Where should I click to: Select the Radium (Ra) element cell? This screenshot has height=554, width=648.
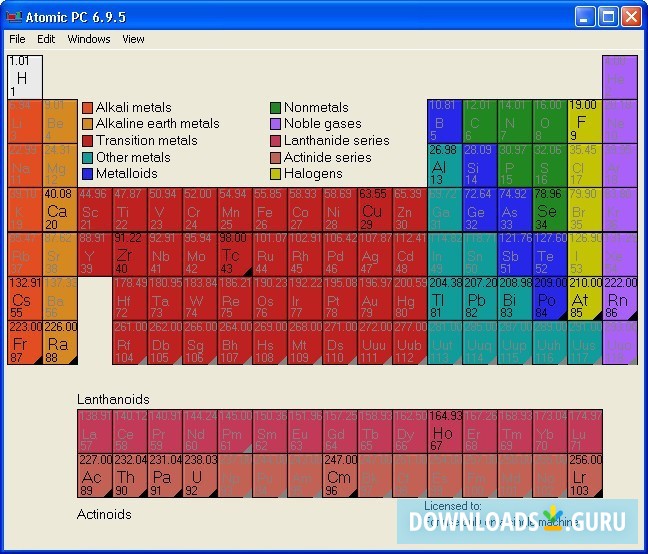[x=60, y=342]
